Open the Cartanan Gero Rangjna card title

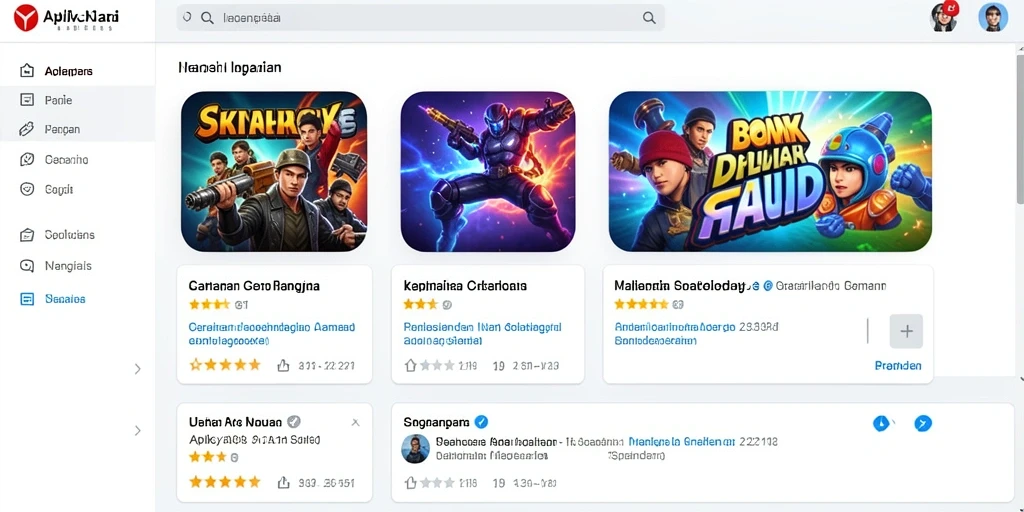click(254, 285)
